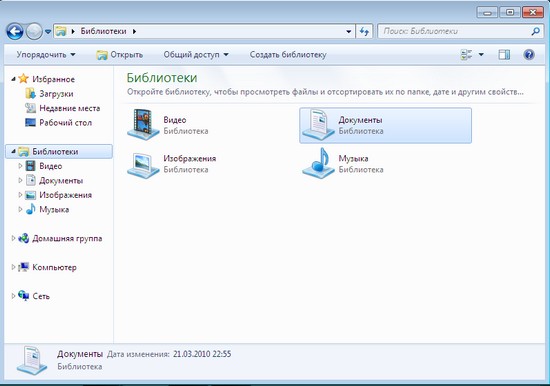Viewport: 550px width, 386px height.
Task: Click the Изображения library name label
Action: [x=189, y=158]
